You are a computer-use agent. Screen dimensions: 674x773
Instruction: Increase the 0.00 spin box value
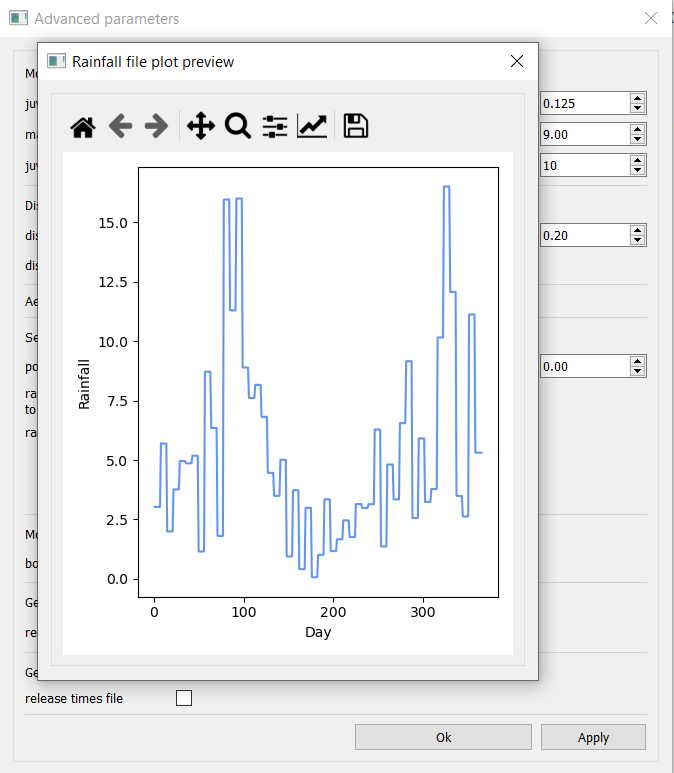pos(637,361)
